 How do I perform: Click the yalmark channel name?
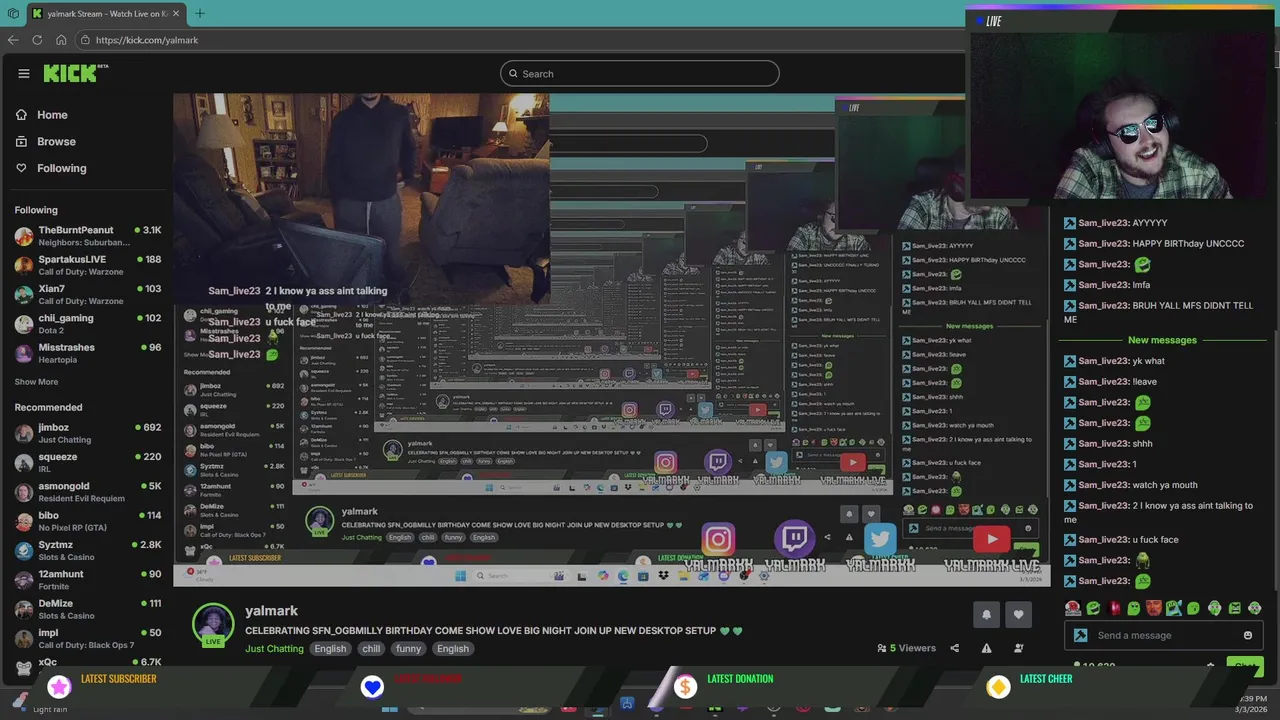tap(271, 611)
